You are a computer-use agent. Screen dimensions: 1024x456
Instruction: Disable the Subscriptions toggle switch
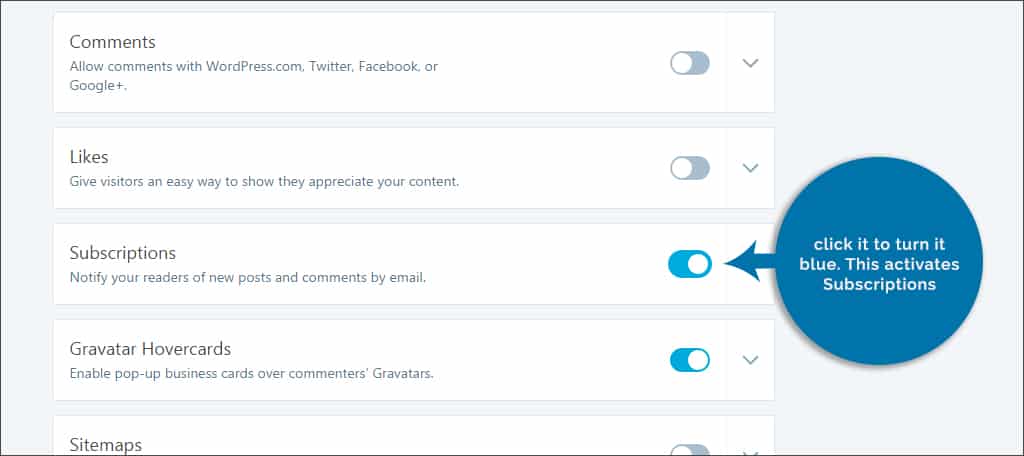(690, 264)
